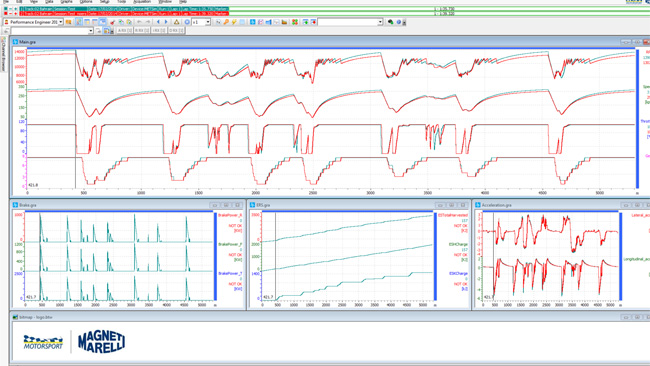The image size is (650, 366).
Task: Open help via the blue question mark icon
Action: point(399,22)
